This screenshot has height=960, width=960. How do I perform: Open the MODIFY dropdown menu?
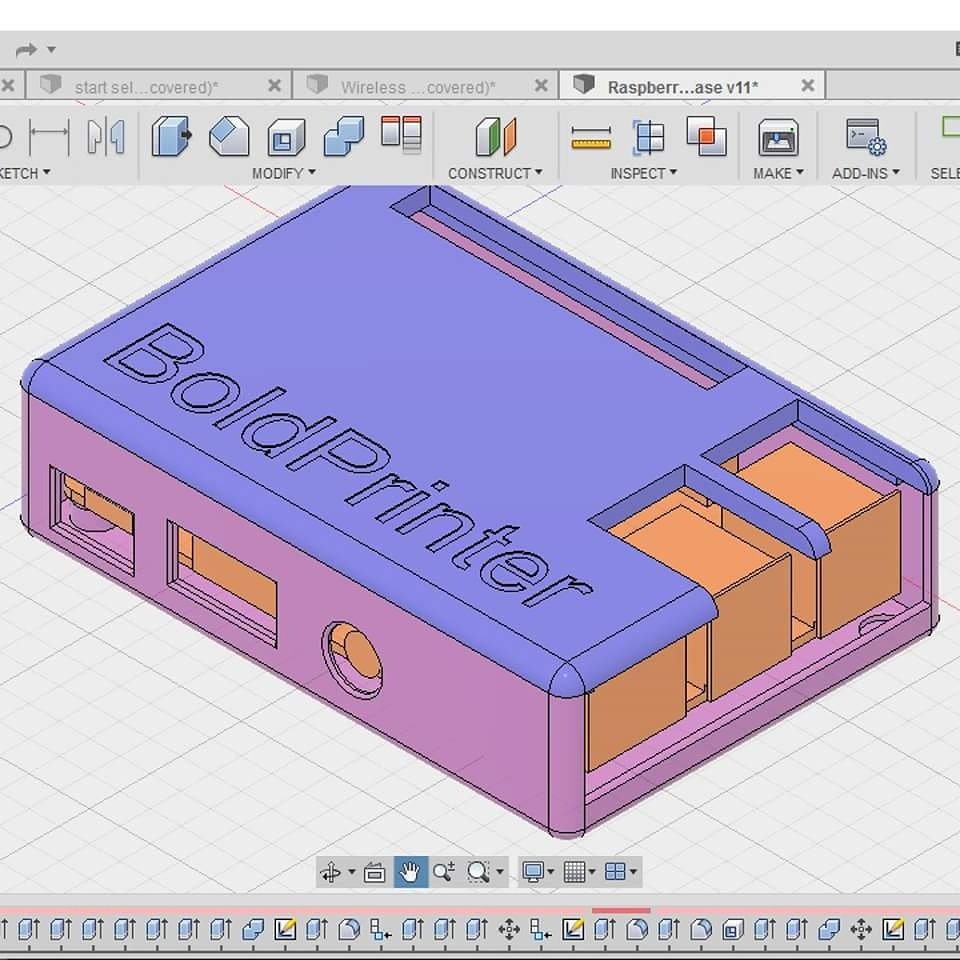pos(284,173)
